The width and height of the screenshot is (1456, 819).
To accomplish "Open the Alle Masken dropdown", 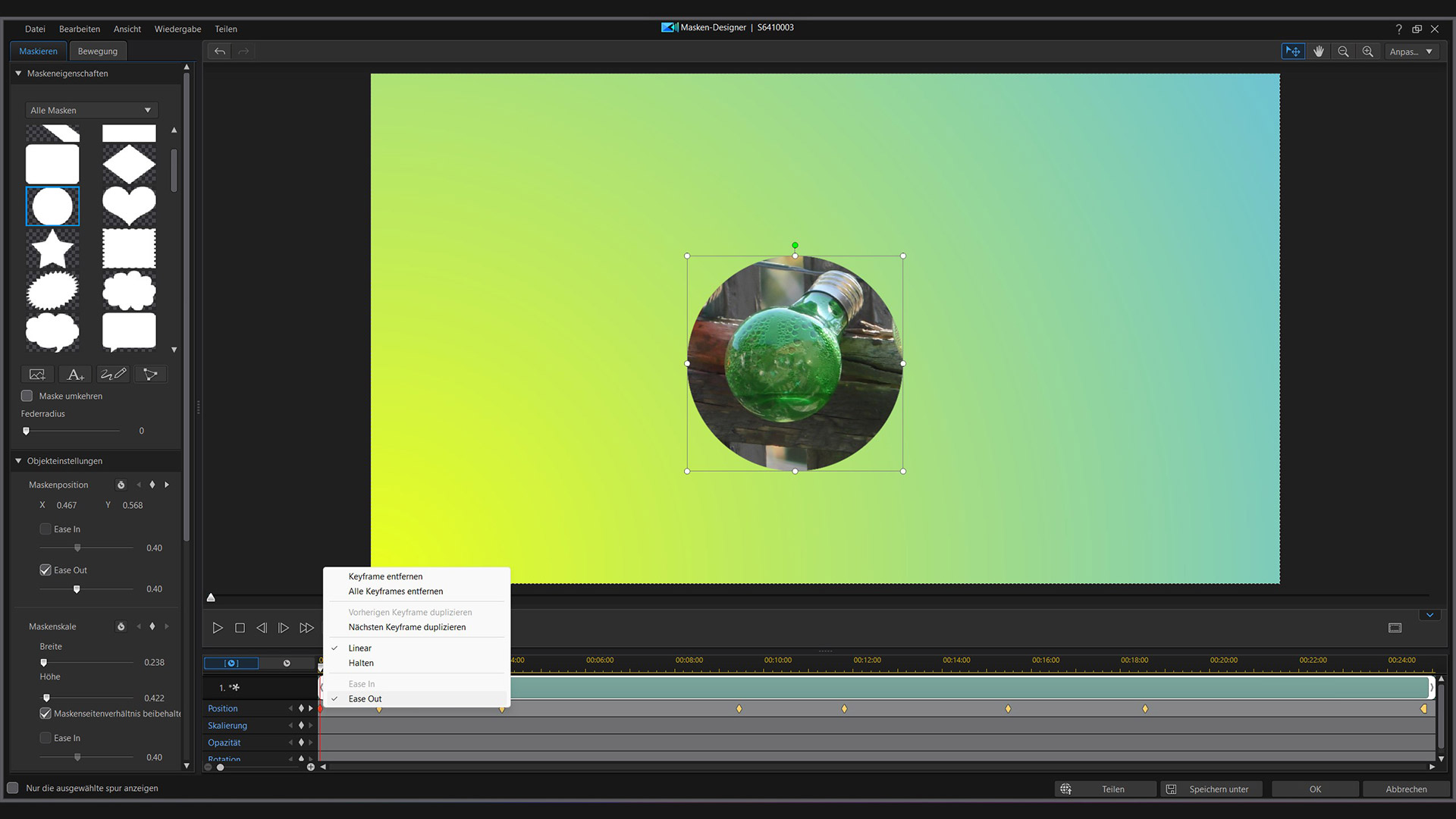I will 91,111.
